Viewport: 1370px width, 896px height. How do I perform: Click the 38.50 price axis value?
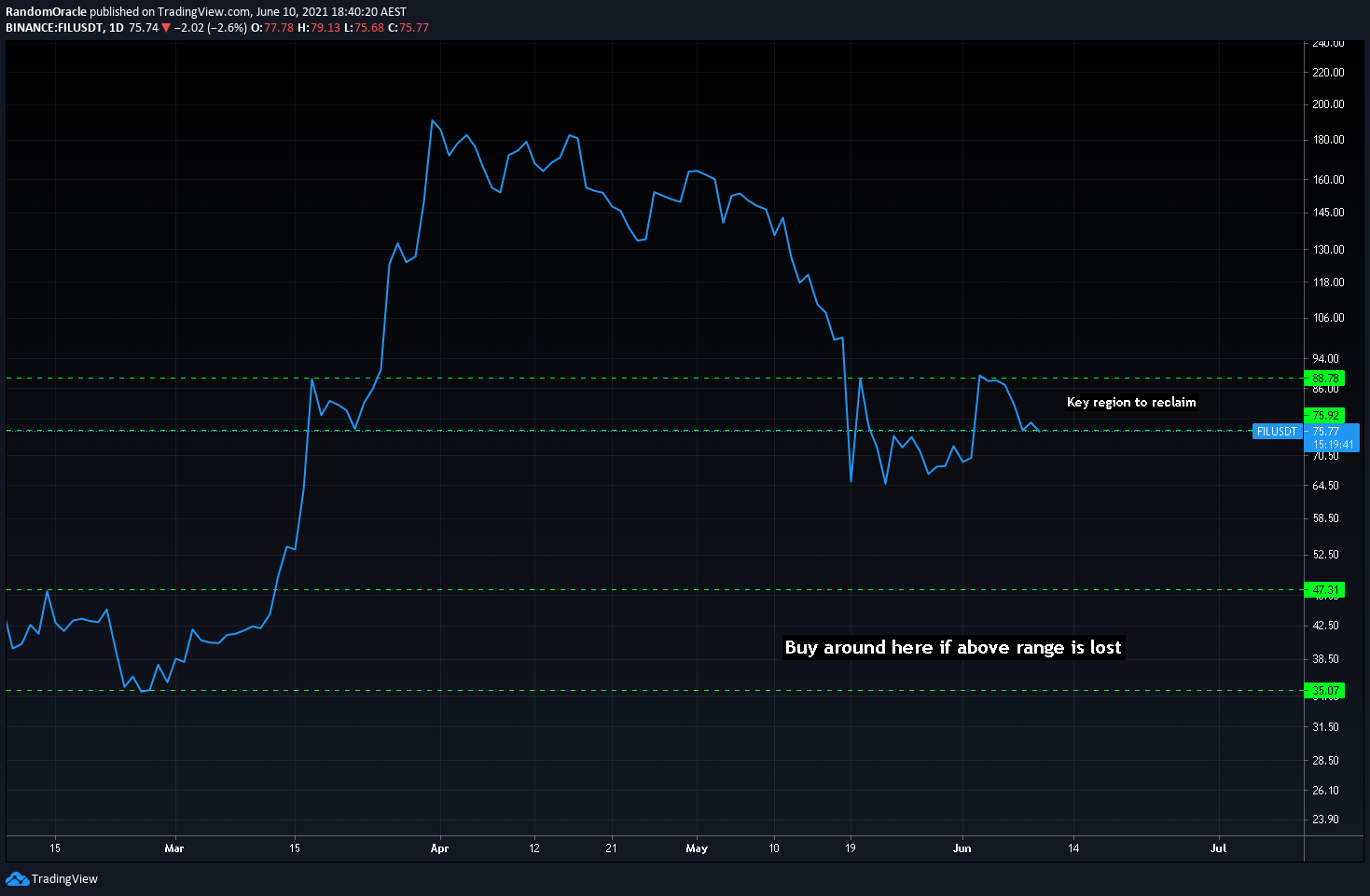[x=1325, y=659]
